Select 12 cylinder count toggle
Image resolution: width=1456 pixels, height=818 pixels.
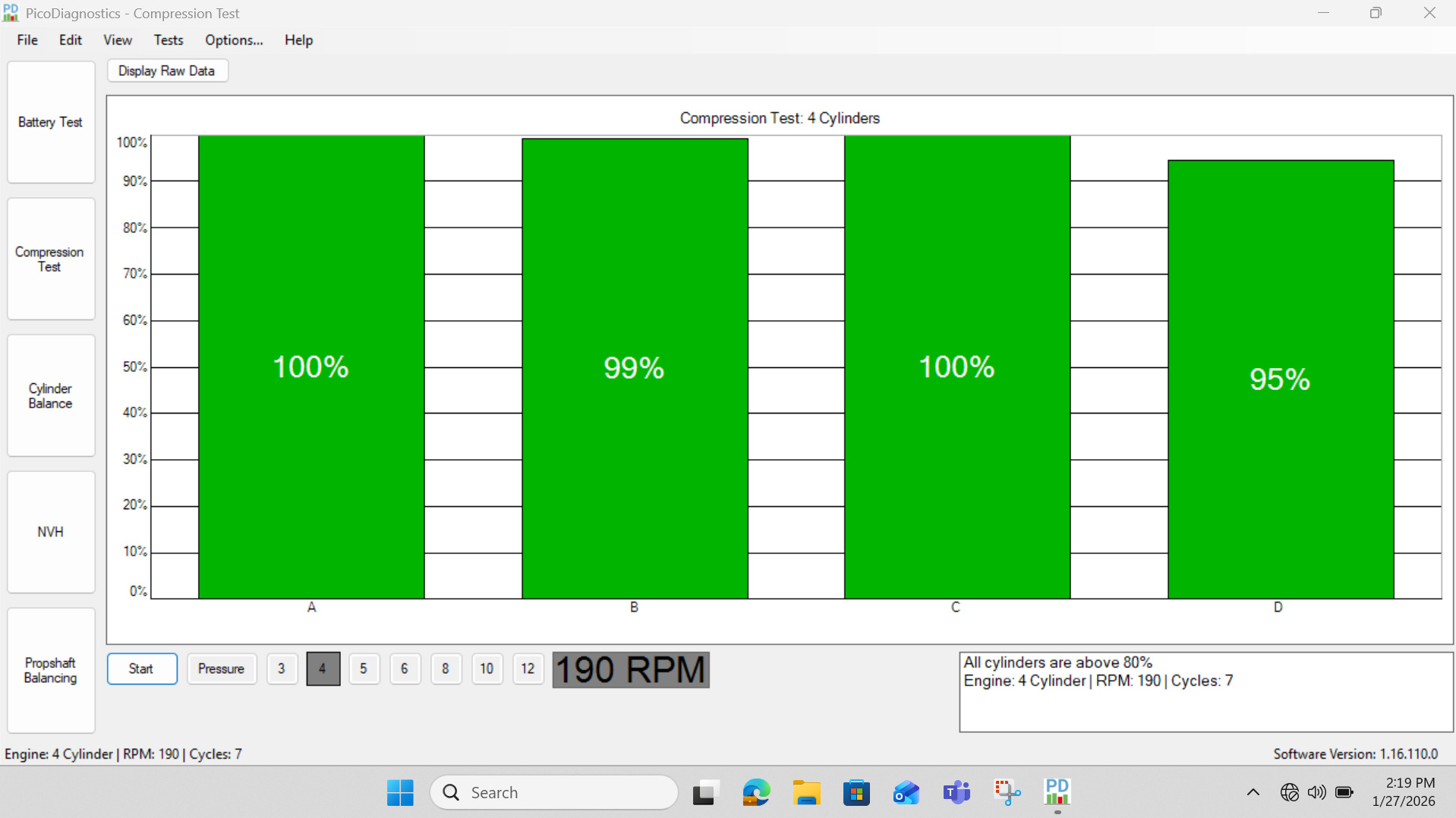[x=528, y=669]
